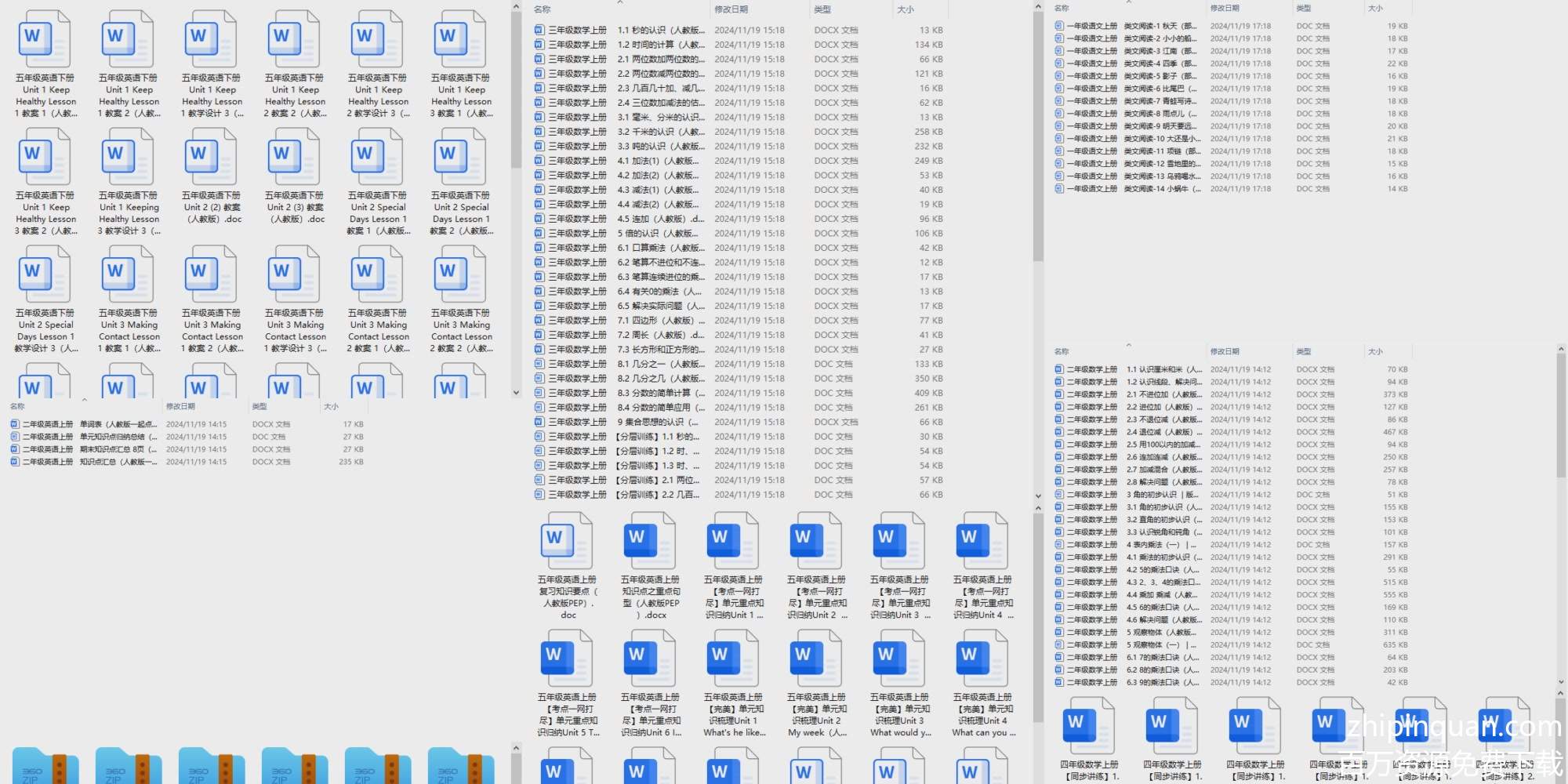The height and width of the screenshot is (784, 1568).
Task: Sort 一年级语文 list by 大小 column
Action: click(x=1375, y=8)
